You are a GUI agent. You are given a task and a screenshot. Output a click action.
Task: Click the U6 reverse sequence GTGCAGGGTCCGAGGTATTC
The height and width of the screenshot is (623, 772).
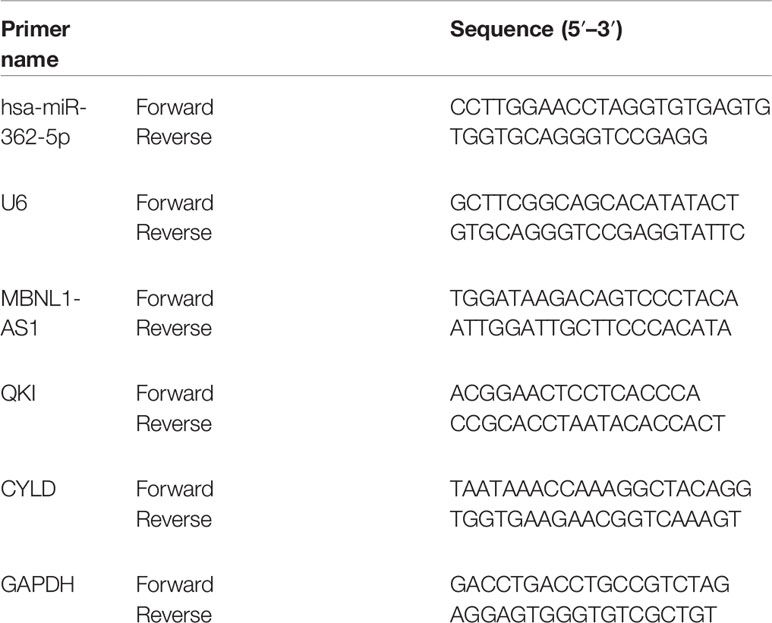(x=597, y=232)
